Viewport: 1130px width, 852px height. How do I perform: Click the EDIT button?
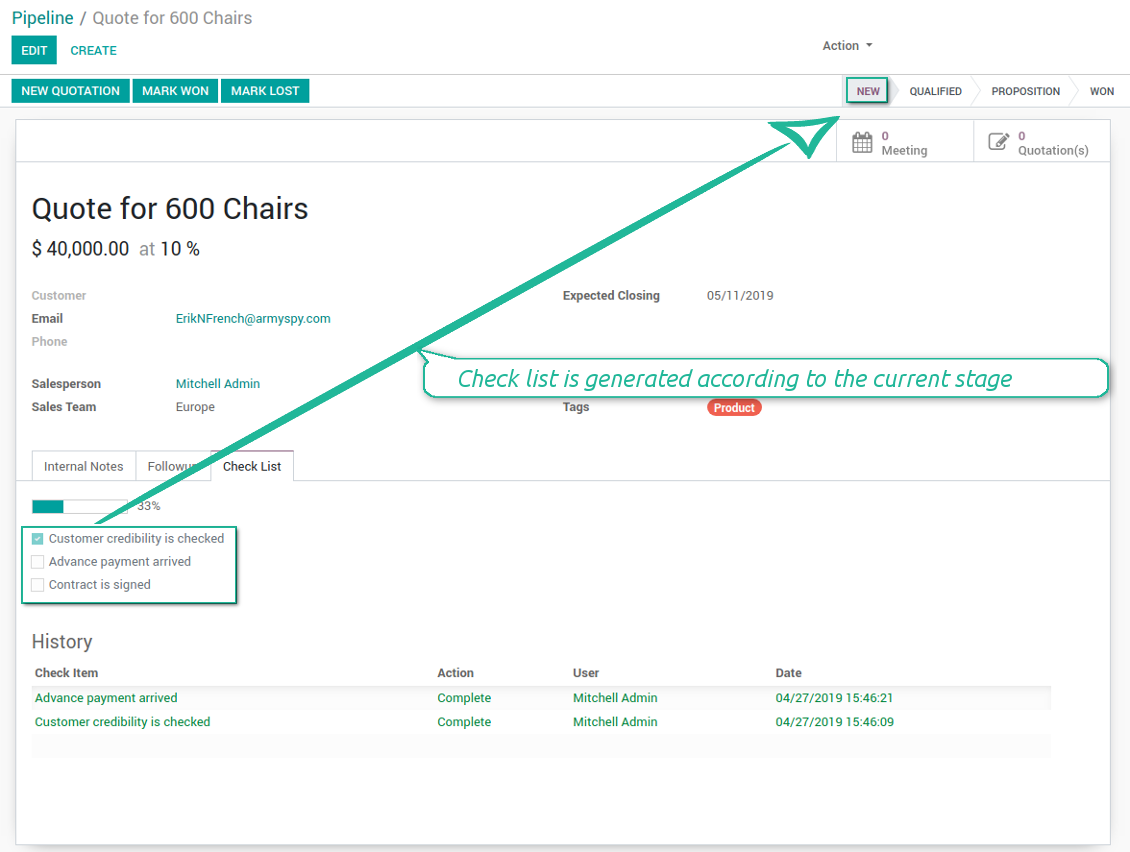click(x=34, y=50)
